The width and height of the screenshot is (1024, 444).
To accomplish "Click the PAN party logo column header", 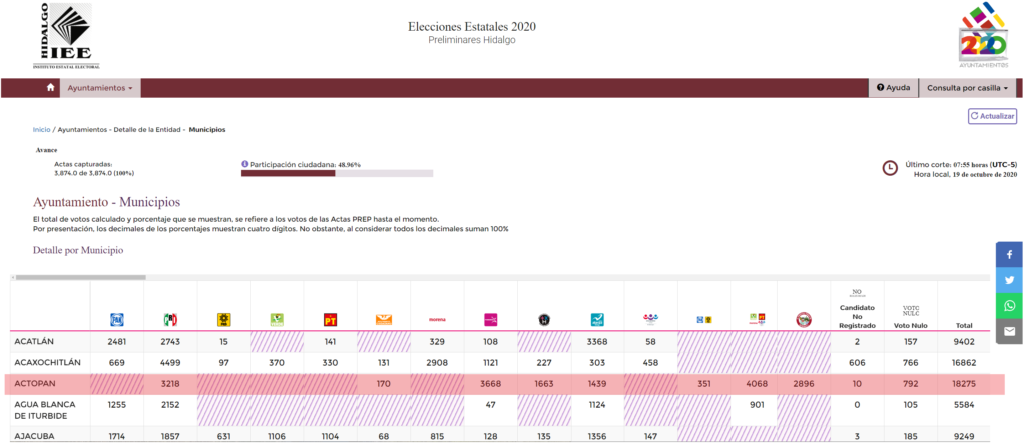I will (116, 320).
